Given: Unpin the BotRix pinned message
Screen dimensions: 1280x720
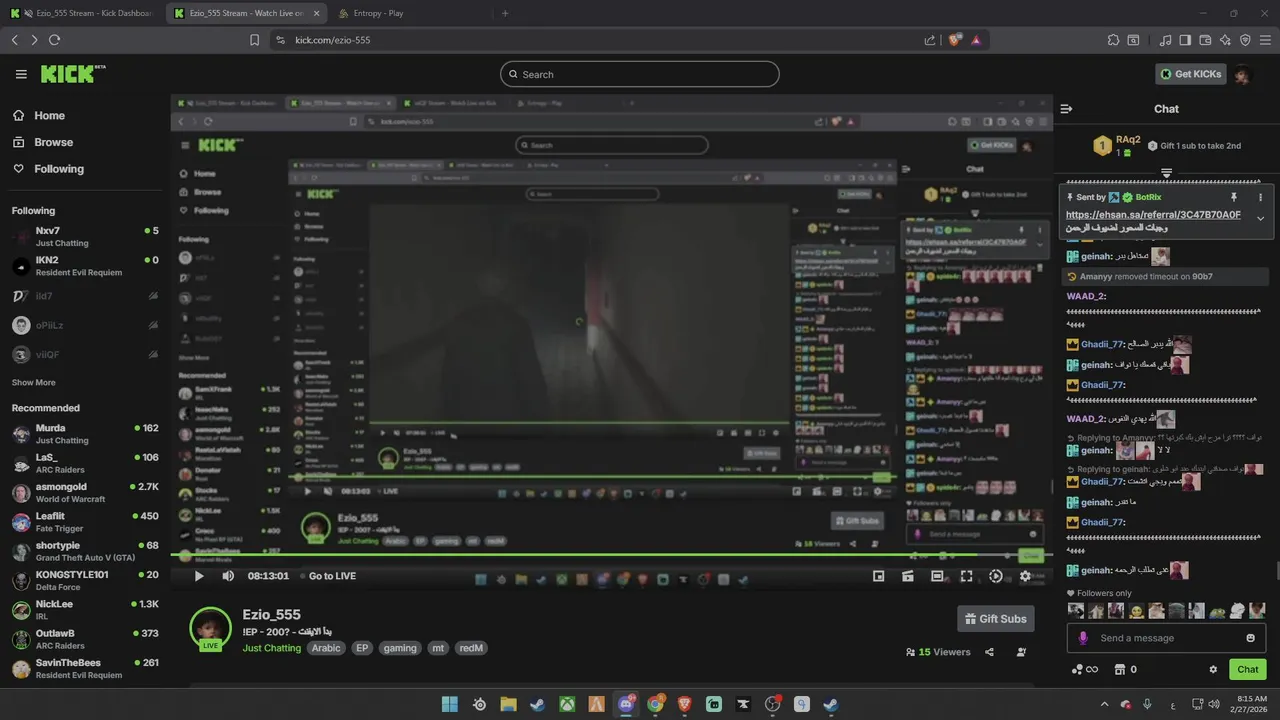Looking at the screenshot, I should click(x=1233, y=197).
